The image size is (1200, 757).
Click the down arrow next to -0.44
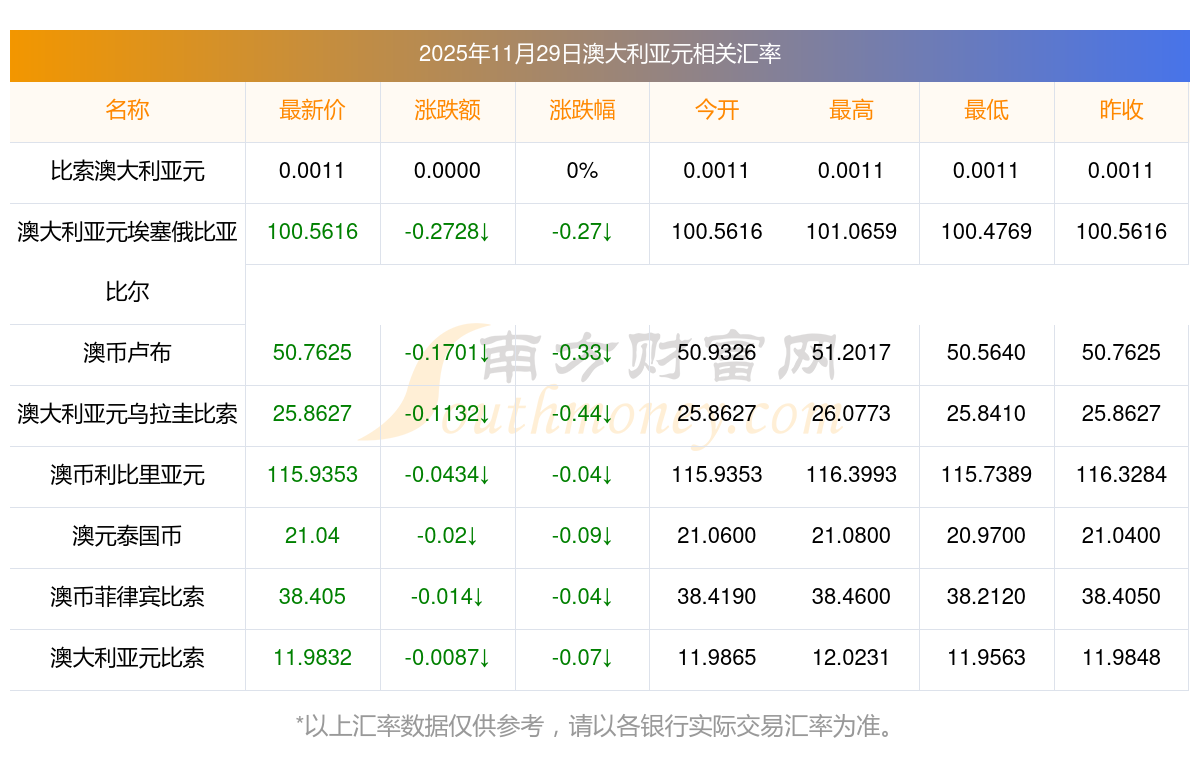[x=607, y=414]
